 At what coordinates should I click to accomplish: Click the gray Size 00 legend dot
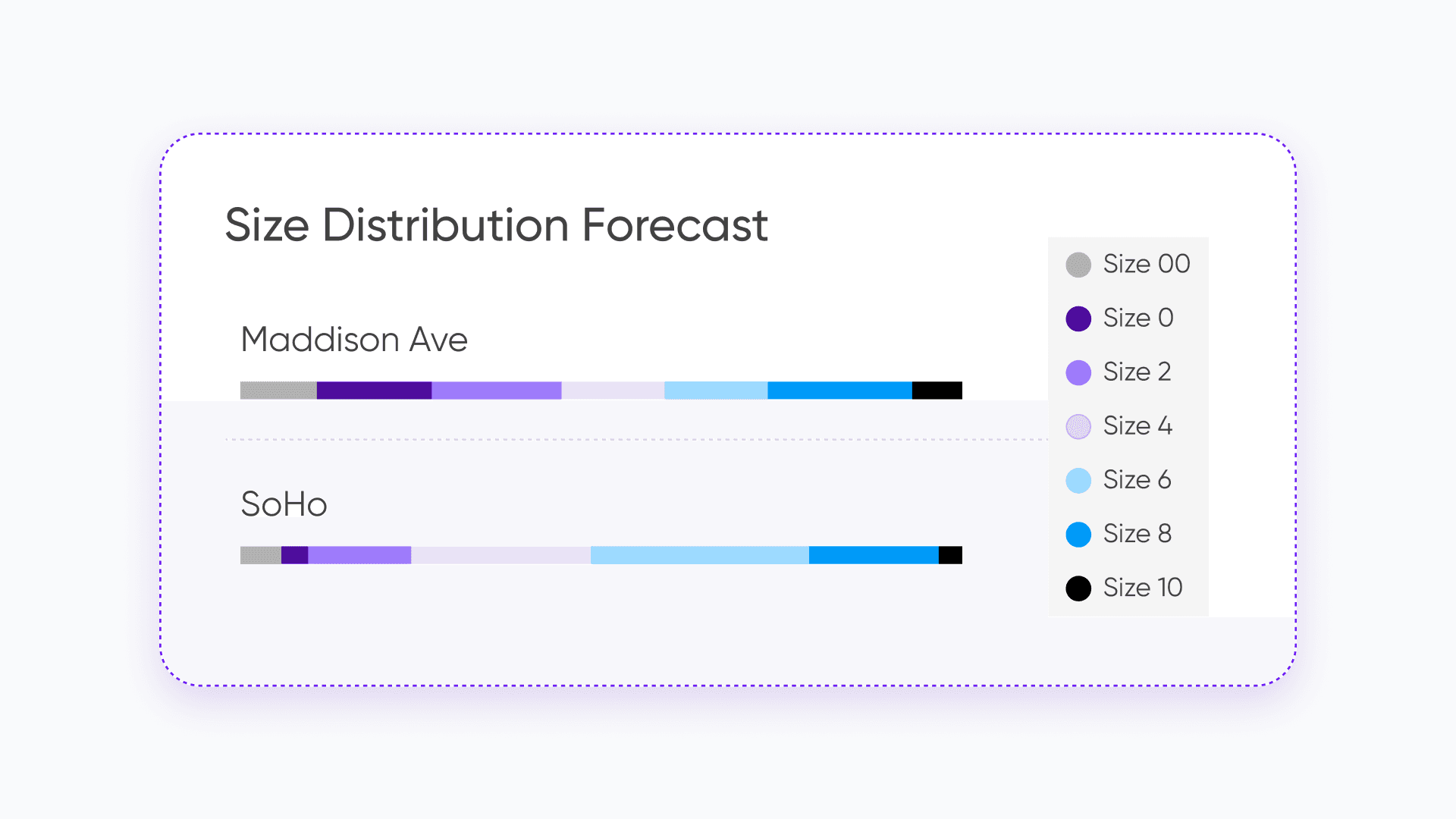coord(1078,265)
